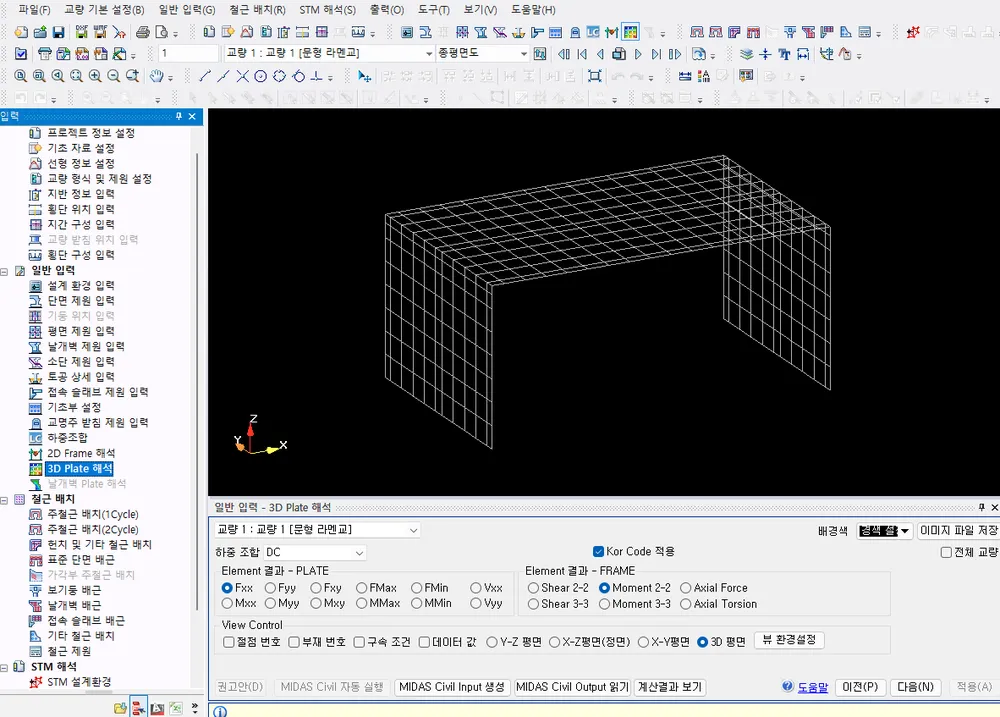Enable the 부재 번호 checkbox

tap(294, 642)
